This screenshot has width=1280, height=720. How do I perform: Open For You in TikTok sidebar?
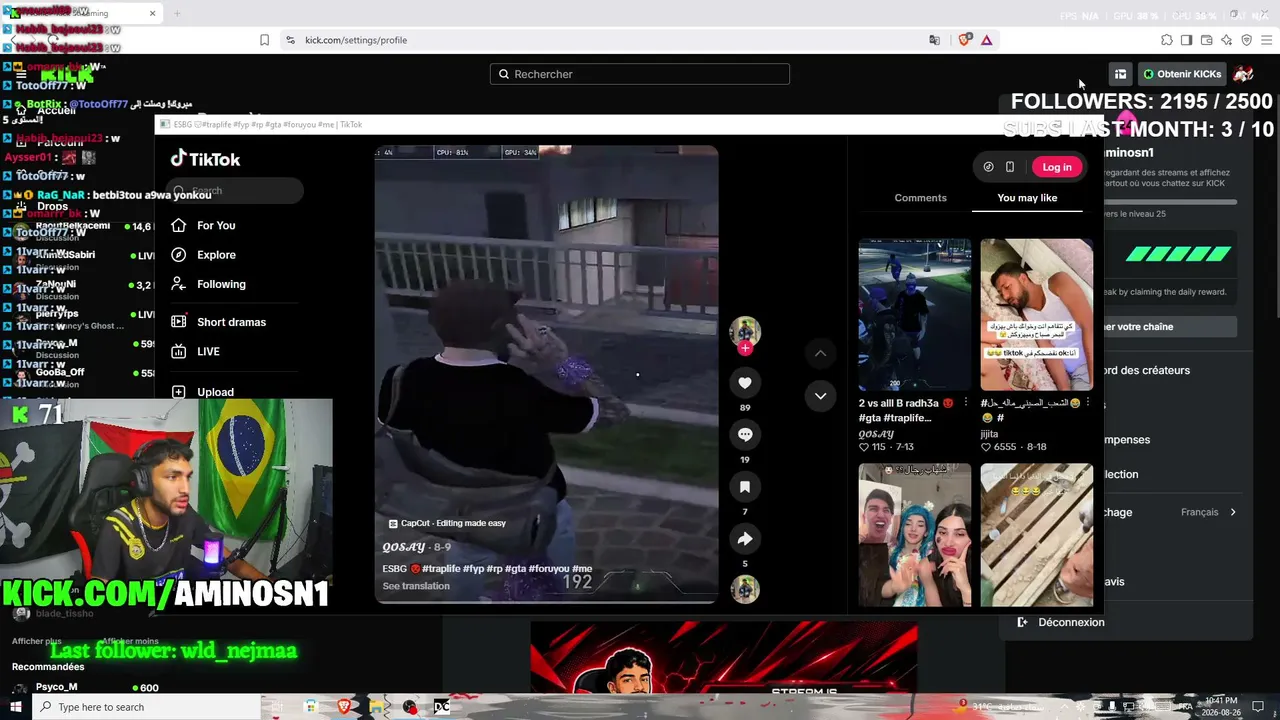click(x=204, y=226)
